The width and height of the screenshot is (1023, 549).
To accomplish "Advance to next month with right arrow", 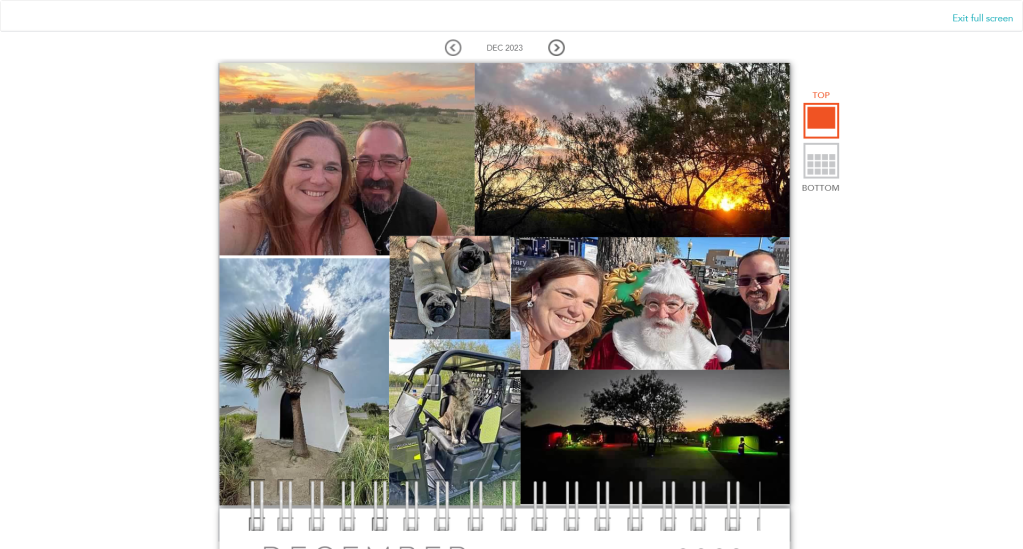I will (x=556, y=48).
